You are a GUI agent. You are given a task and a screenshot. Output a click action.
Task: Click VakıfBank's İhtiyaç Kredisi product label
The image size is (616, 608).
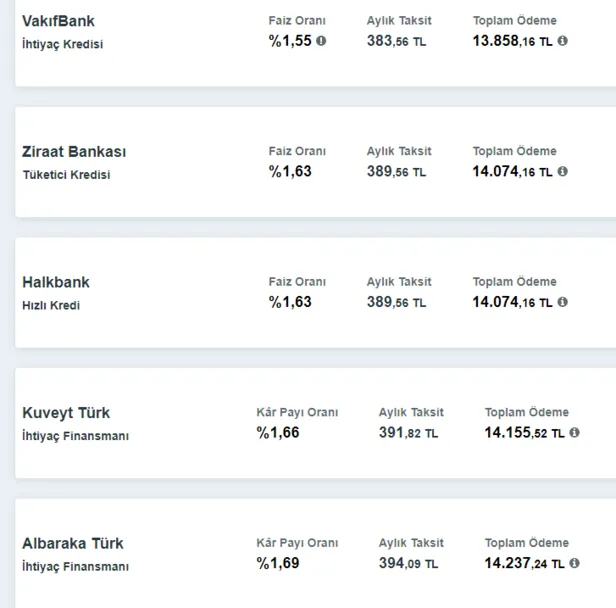coord(63,44)
